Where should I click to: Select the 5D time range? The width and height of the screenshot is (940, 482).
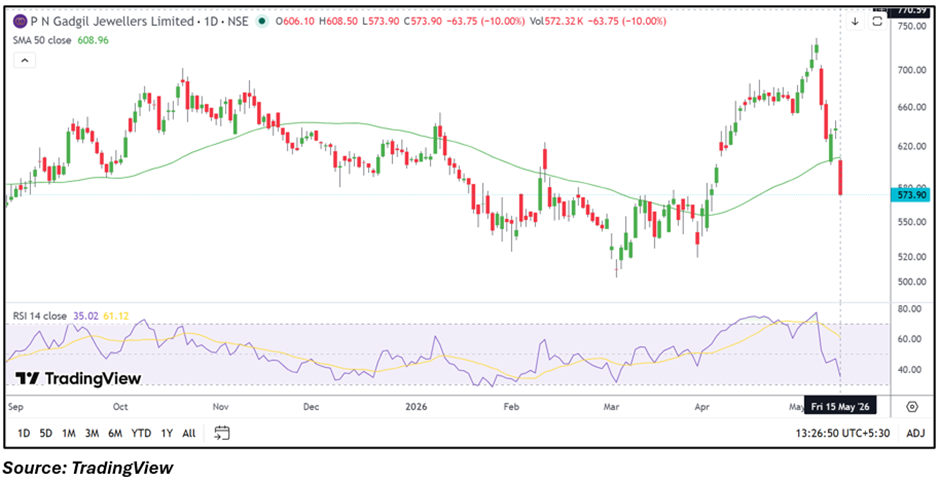pyautogui.click(x=46, y=433)
